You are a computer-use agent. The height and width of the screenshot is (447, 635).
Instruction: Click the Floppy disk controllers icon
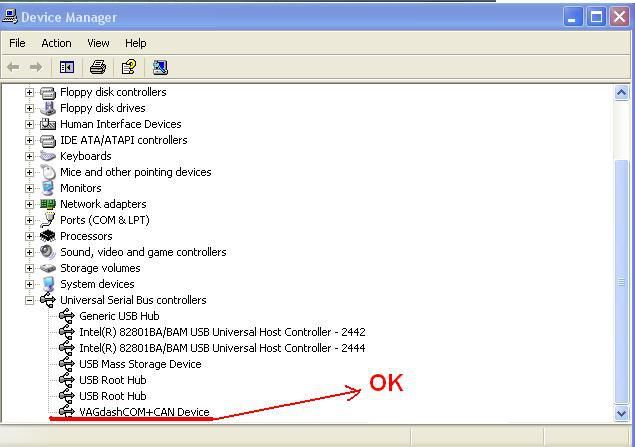coord(48,93)
